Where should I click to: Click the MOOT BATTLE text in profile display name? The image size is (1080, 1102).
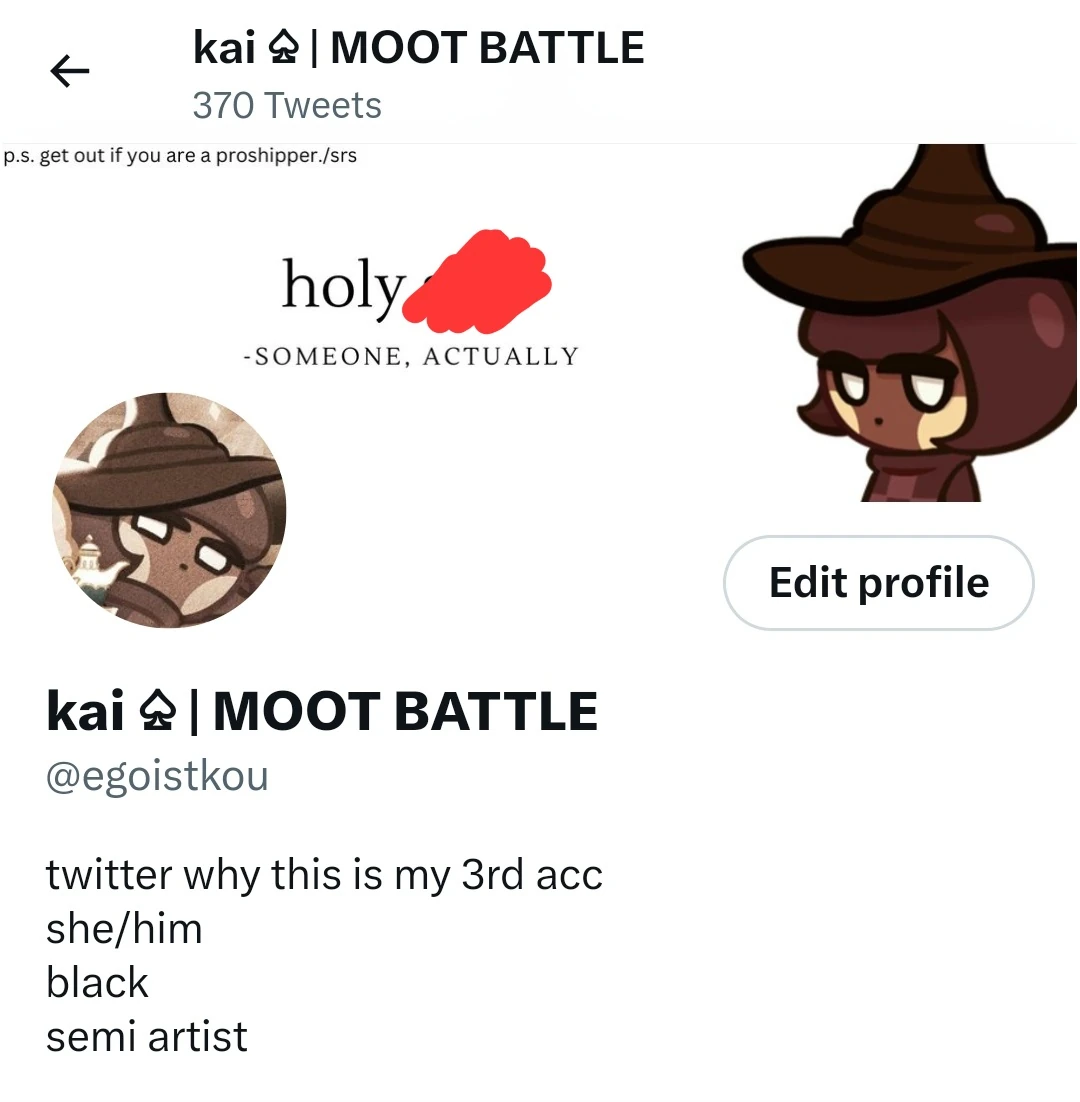[405, 711]
